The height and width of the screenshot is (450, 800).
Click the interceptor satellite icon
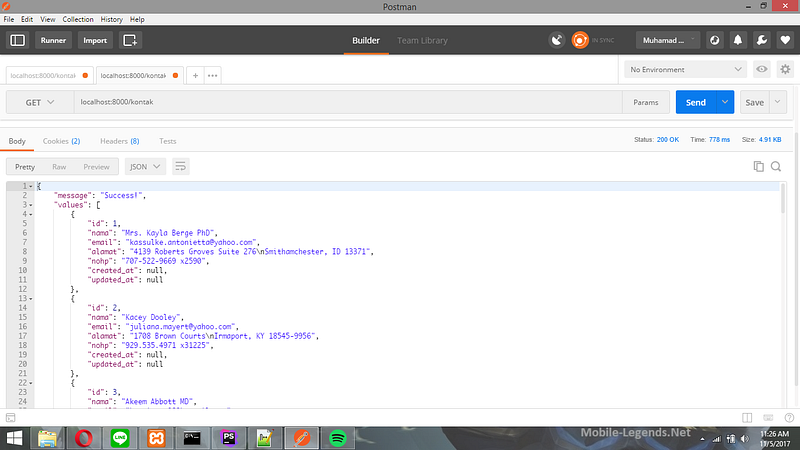(x=557, y=40)
